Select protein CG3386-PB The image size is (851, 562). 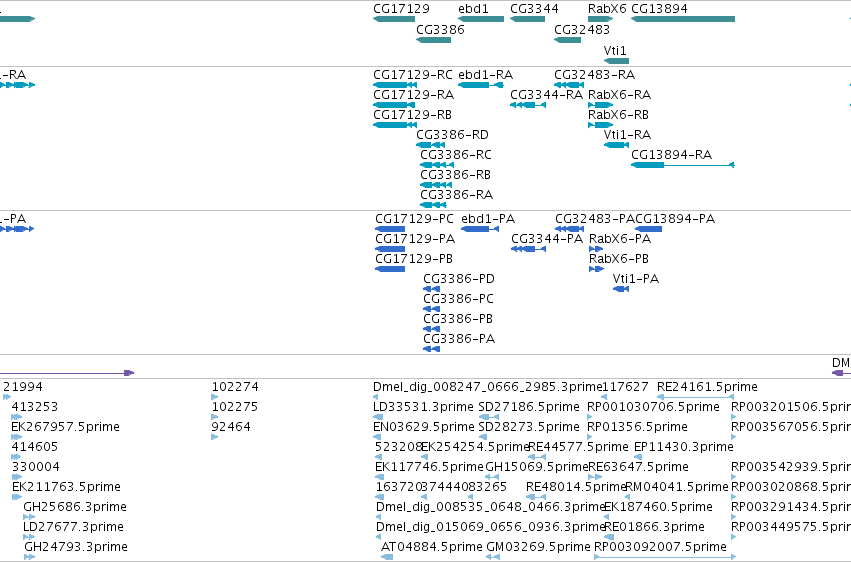[431, 329]
